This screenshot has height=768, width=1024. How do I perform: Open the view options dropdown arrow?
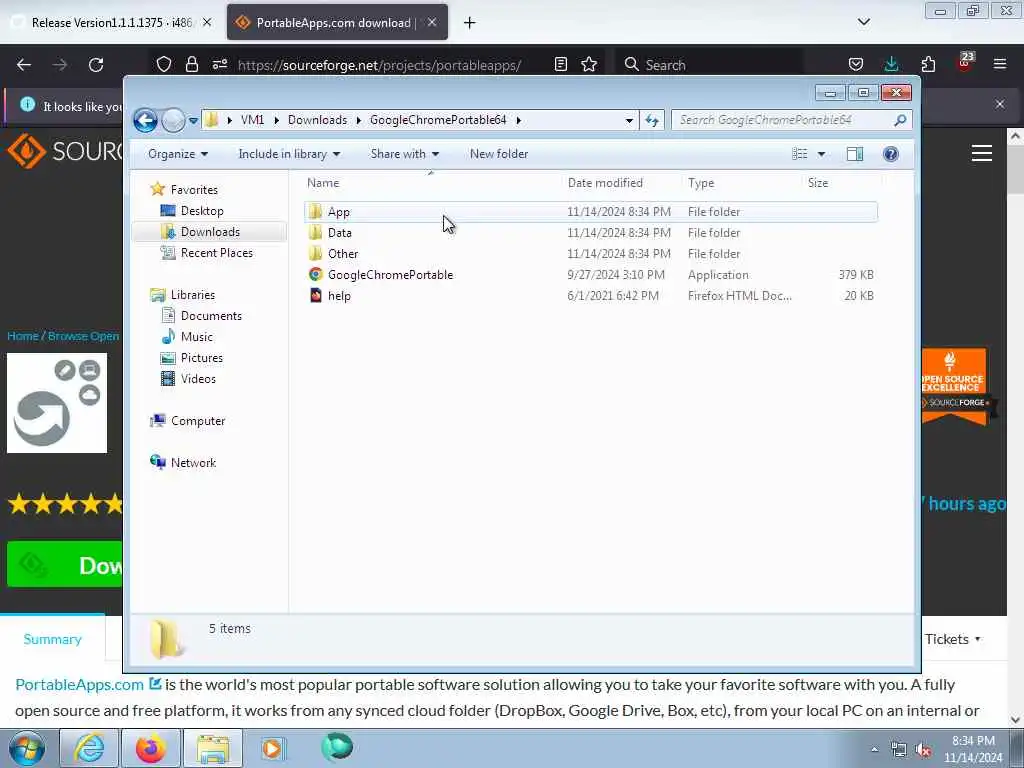pyautogui.click(x=822, y=154)
